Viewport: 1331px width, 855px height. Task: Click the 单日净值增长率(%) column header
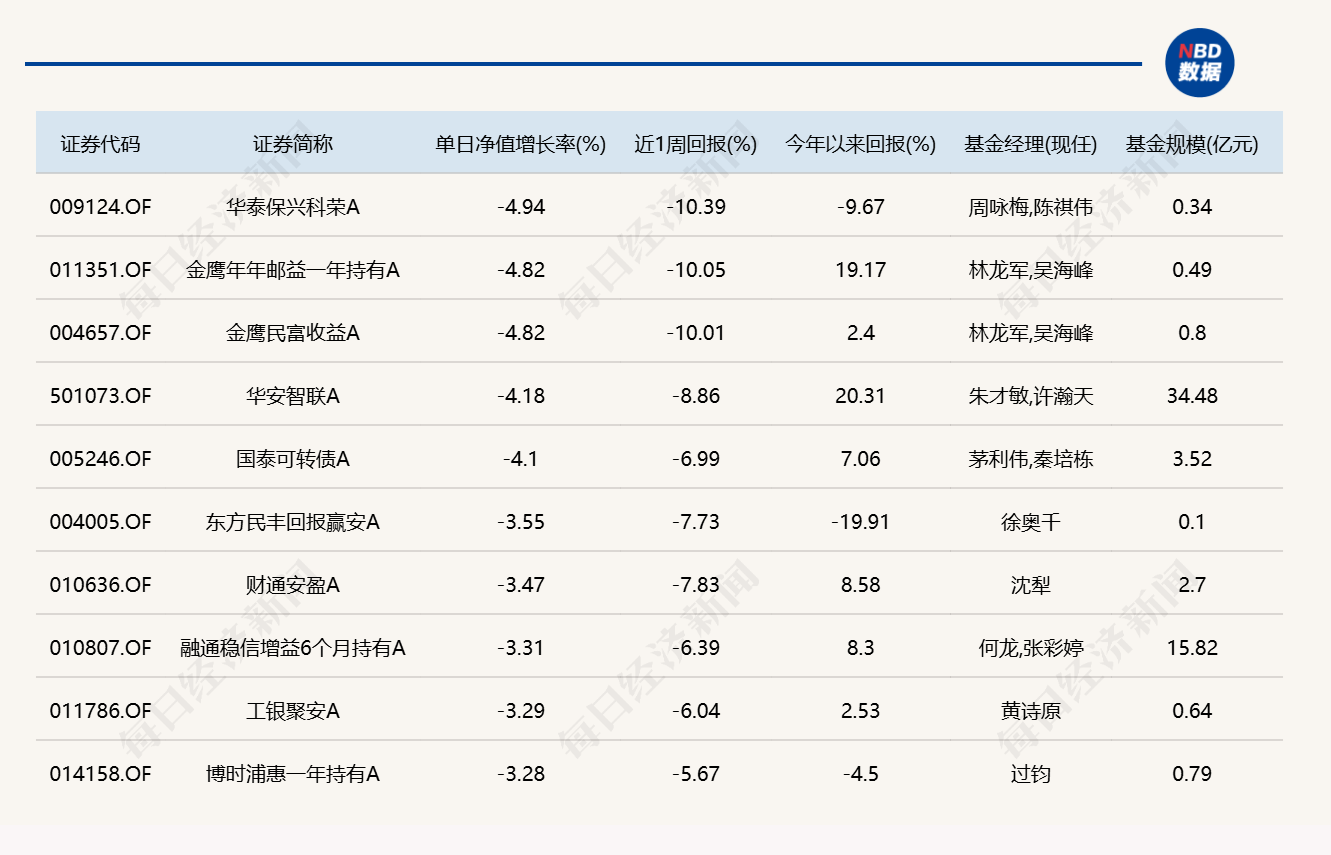pos(521,144)
